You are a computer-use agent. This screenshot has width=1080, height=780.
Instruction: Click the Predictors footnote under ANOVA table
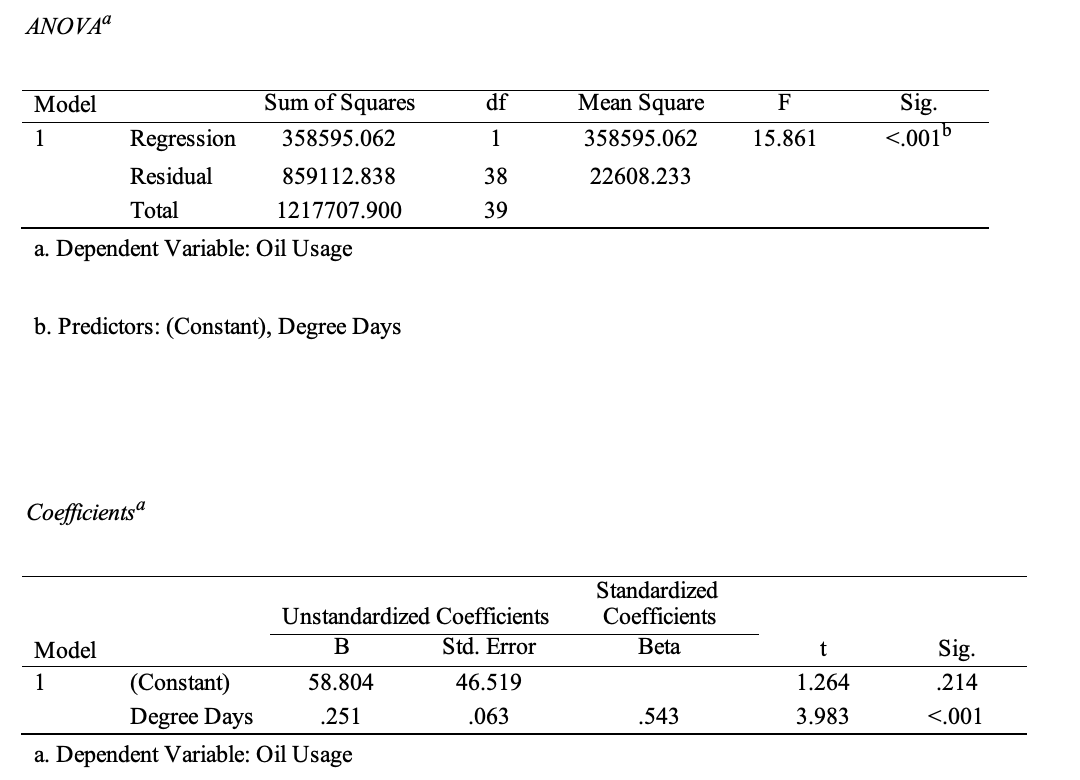coord(218,327)
